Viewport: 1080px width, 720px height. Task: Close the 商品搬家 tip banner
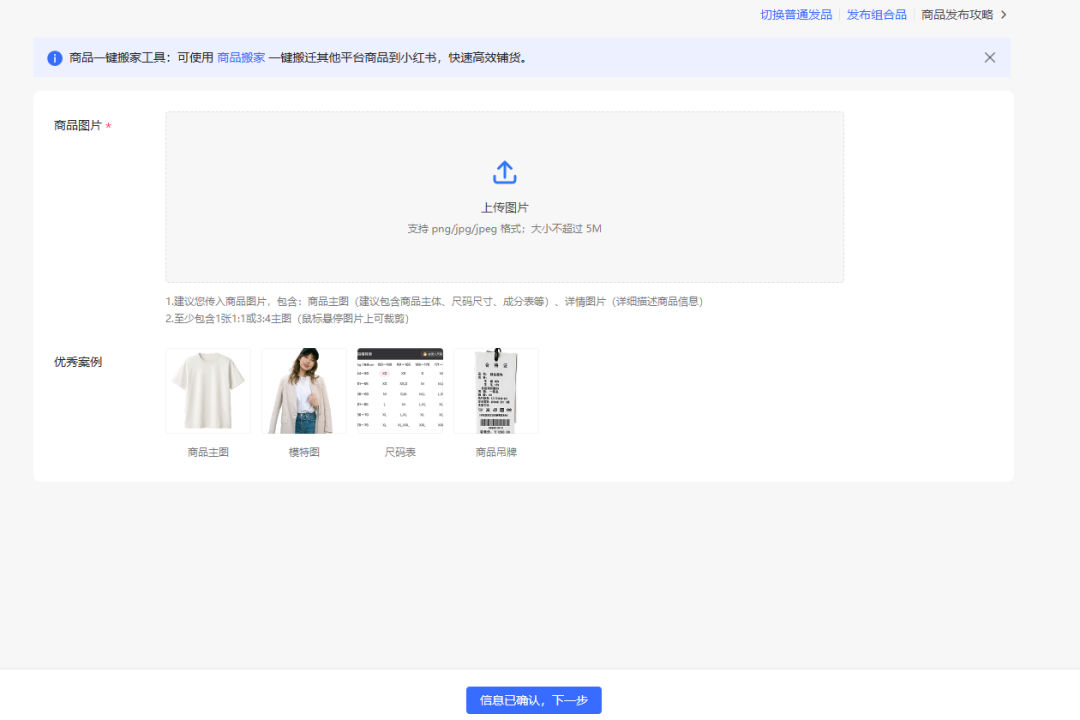(x=989, y=57)
